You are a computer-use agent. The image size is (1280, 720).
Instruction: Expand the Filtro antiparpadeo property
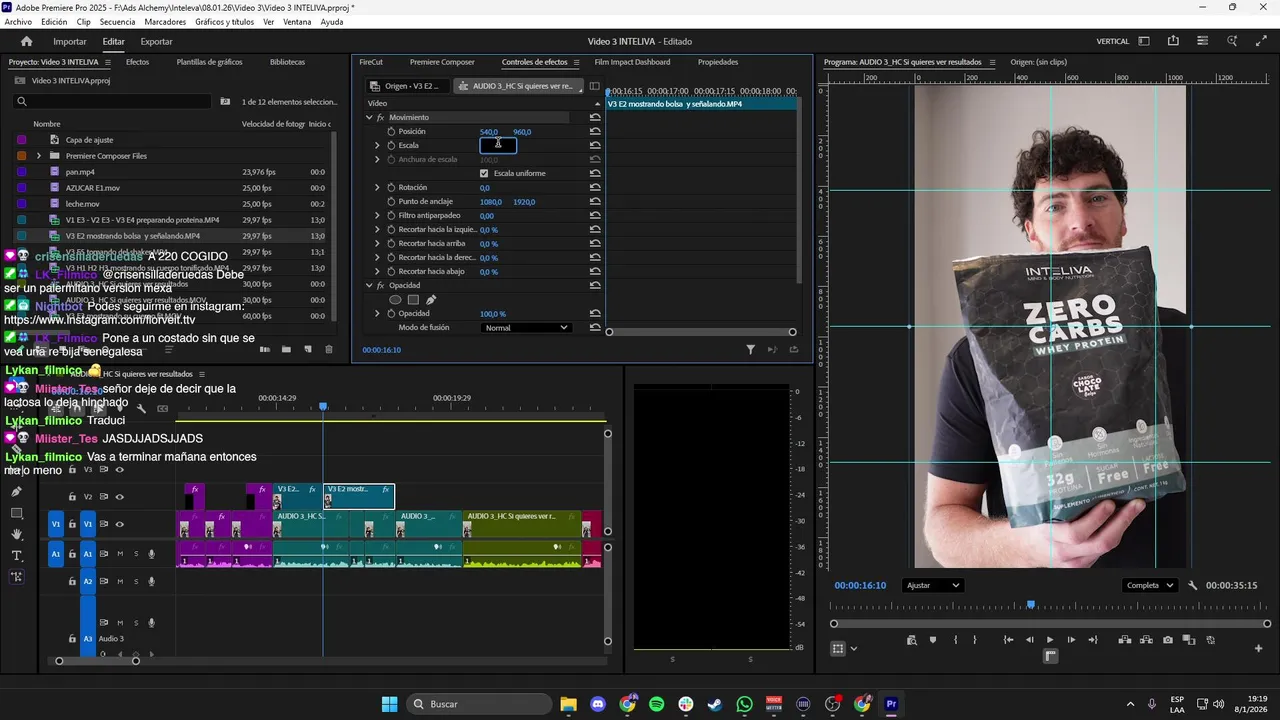coord(377,215)
